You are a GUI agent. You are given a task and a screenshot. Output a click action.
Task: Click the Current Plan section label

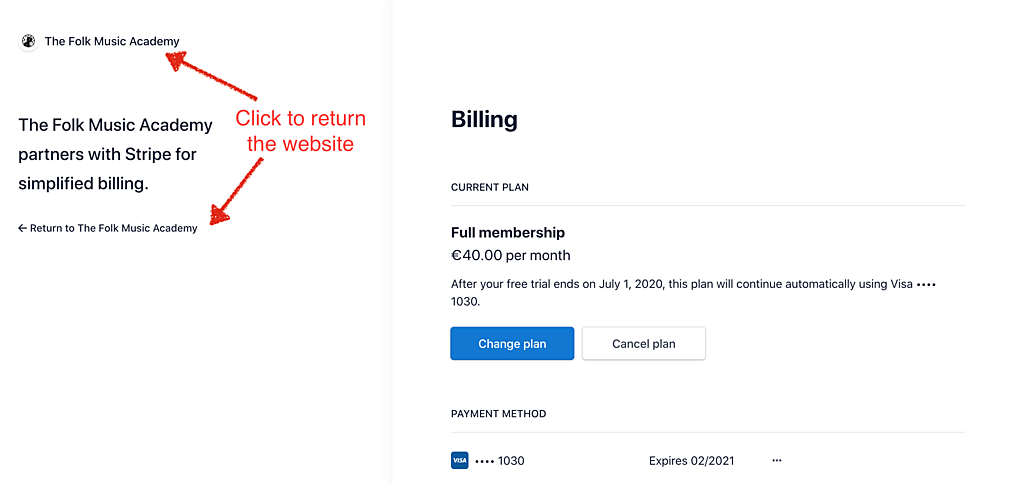[490, 187]
